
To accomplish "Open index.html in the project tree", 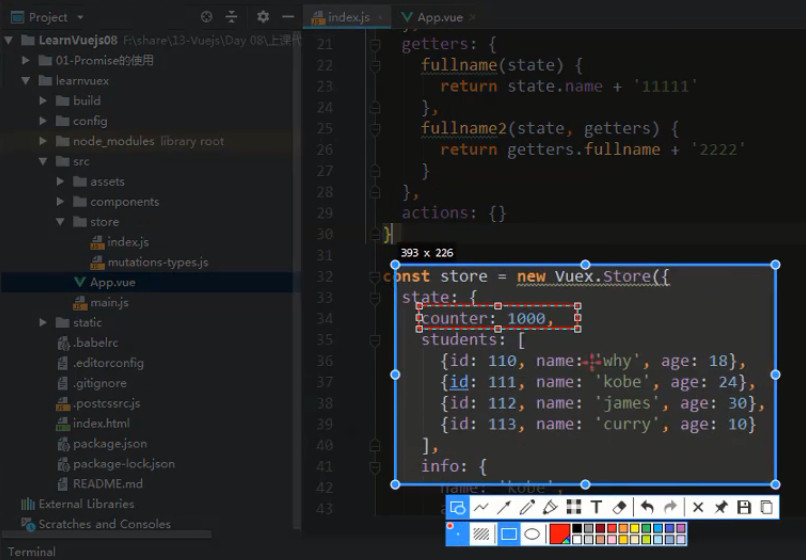I will click(x=93, y=423).
